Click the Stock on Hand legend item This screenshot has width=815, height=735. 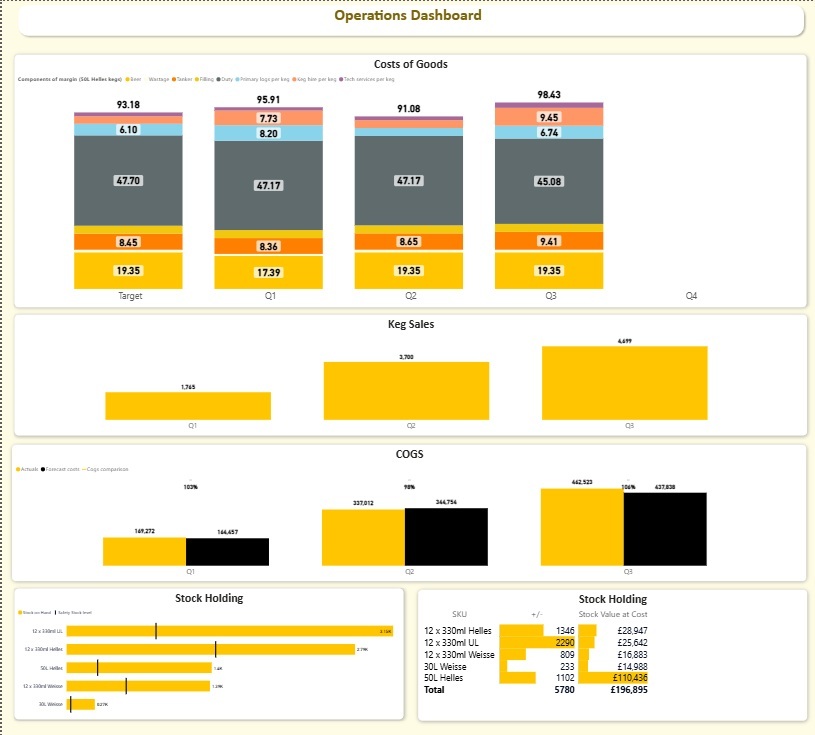pos(35,613)
